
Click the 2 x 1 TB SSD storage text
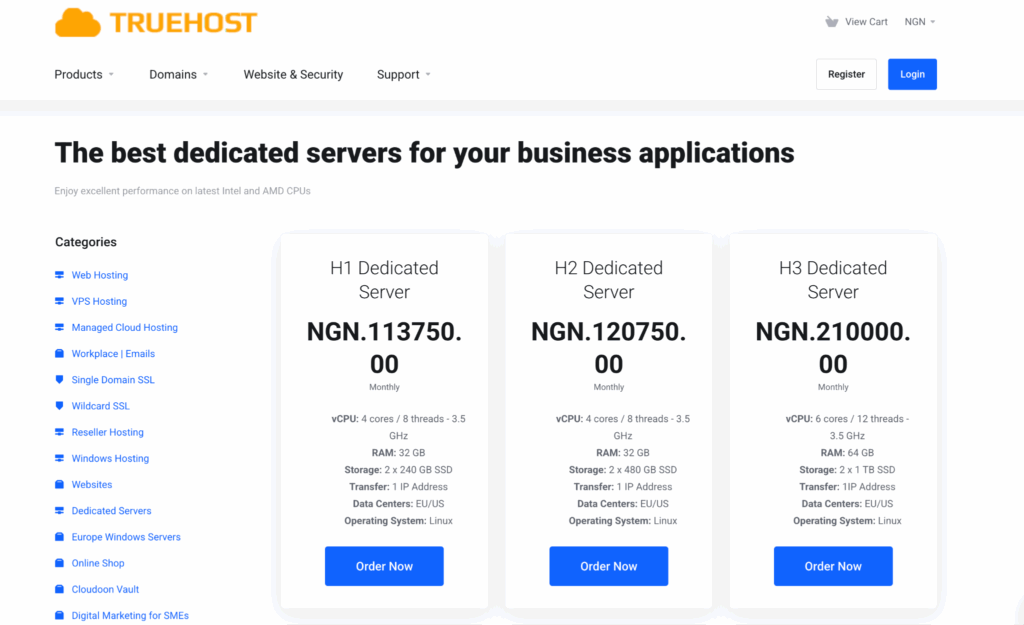[869, 470]
